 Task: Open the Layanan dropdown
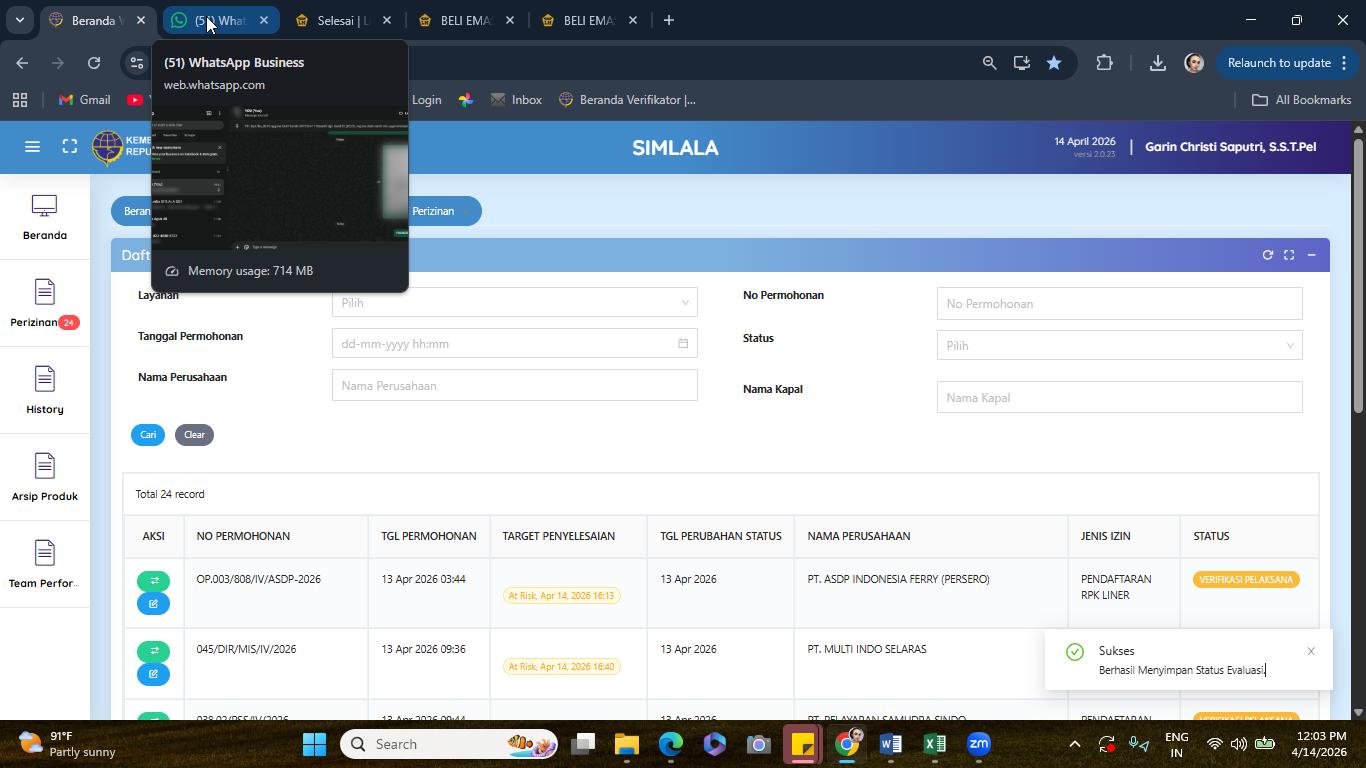pos(514,302)
